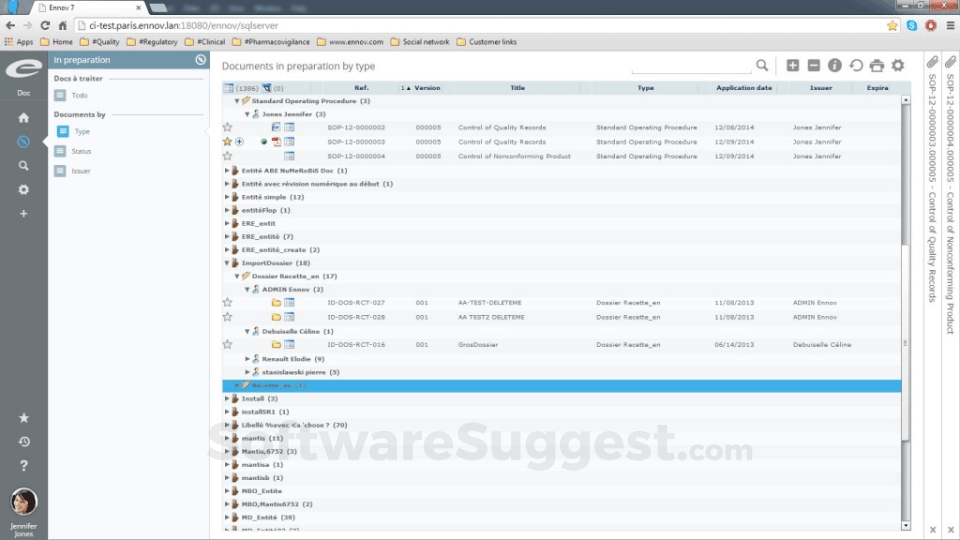Print the document list
The image size is (960, 540).
pos(877,65)
